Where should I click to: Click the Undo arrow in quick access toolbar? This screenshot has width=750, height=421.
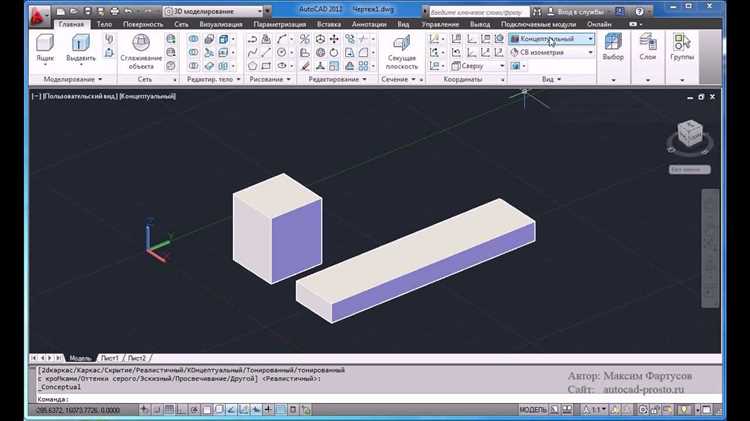(128, 11)
